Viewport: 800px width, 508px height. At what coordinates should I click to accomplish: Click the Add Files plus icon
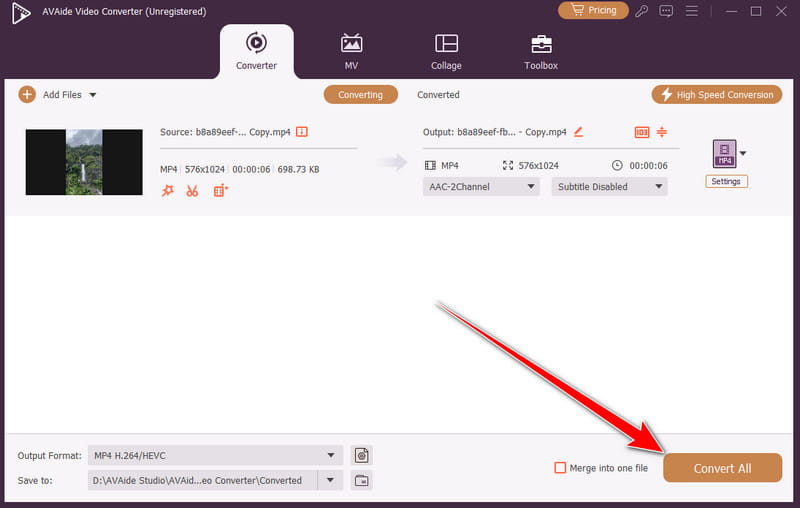point(27,94)
